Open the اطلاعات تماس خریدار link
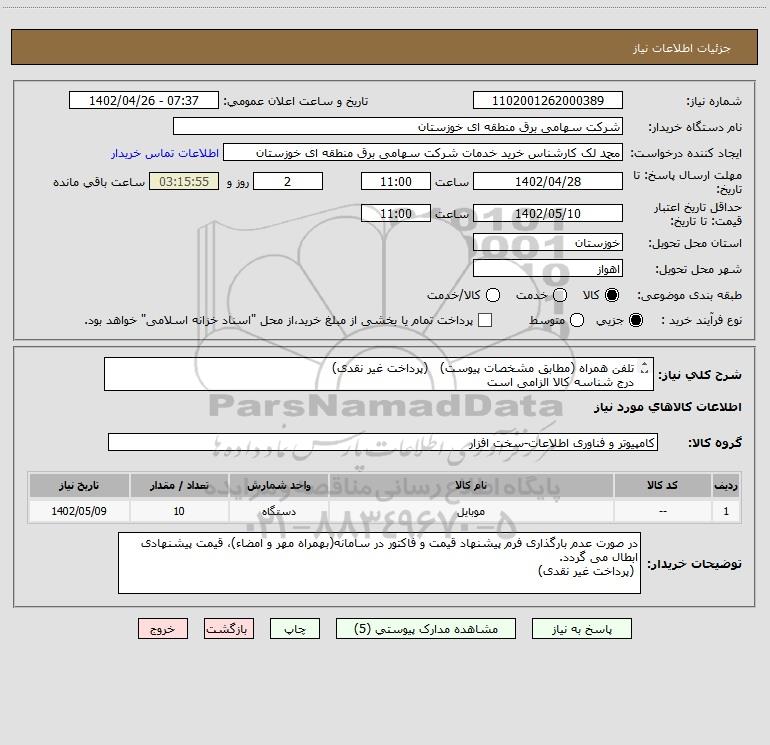Image resolution: width=770 pixels, height=745 pixels. (x=165, y=153)
